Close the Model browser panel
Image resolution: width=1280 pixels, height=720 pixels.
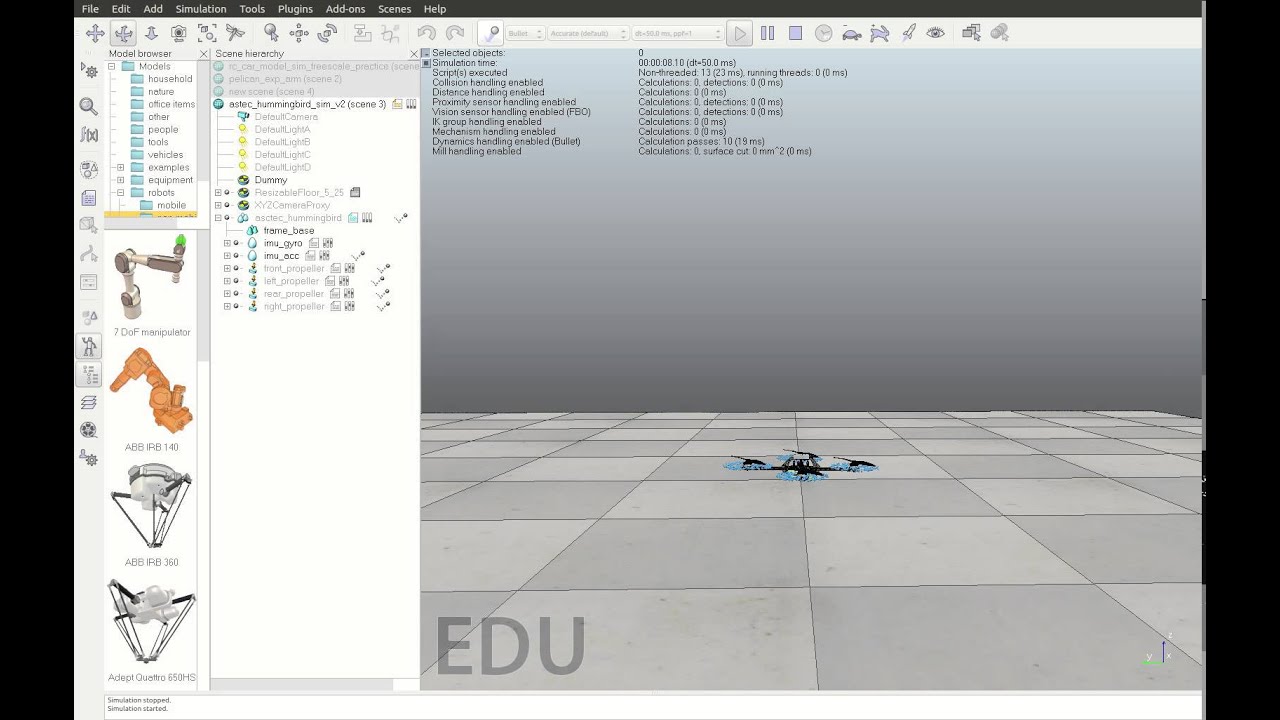pyautogui.click(x=204, y=54)
